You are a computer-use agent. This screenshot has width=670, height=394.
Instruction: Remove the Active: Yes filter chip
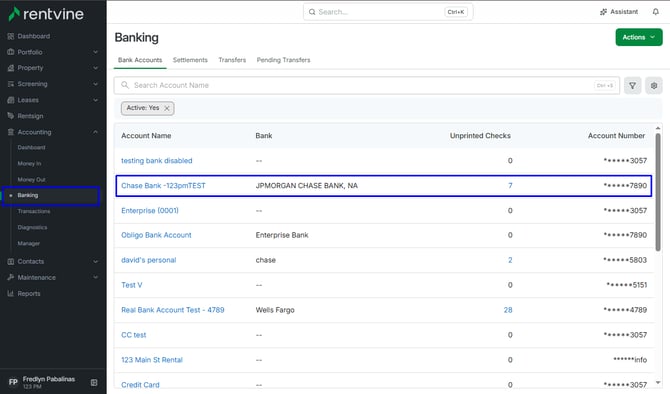tap(167, 108)
